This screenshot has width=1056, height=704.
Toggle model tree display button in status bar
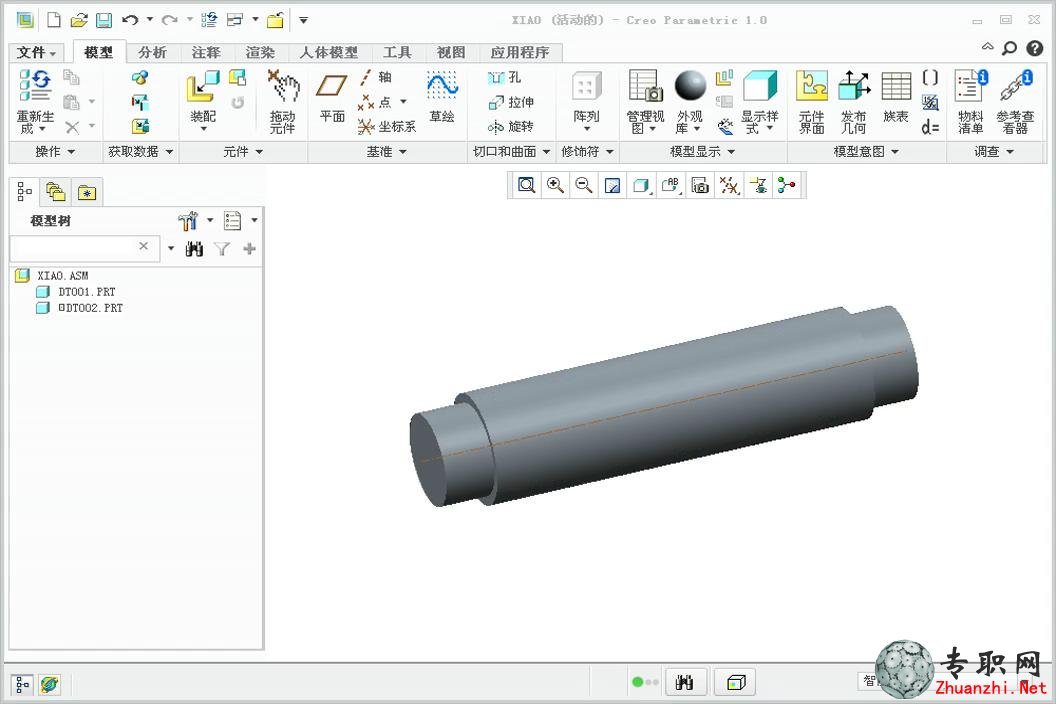pyautogui.click(x=22, y=684)
